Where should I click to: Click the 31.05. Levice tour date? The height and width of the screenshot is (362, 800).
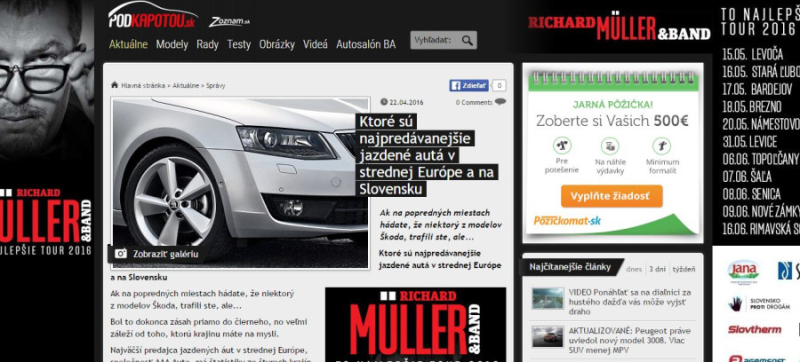749,142
